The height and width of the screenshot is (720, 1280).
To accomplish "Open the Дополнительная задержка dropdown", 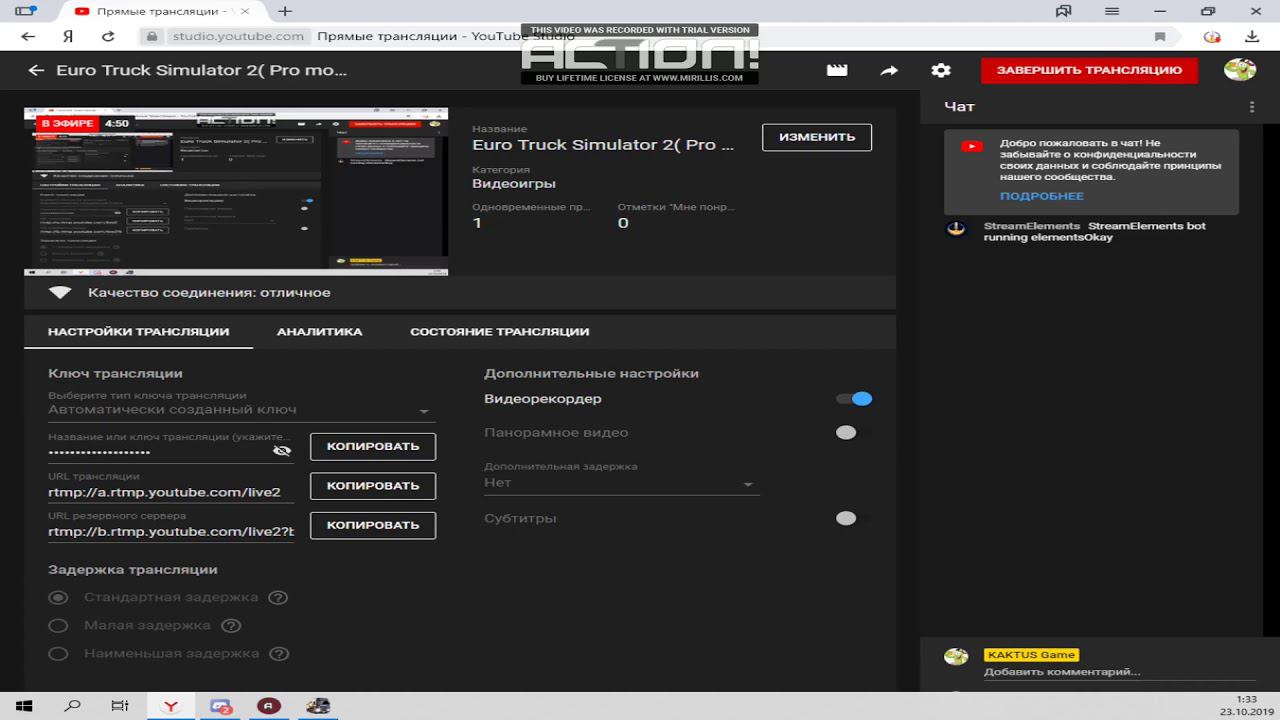I will coord(621,483).
